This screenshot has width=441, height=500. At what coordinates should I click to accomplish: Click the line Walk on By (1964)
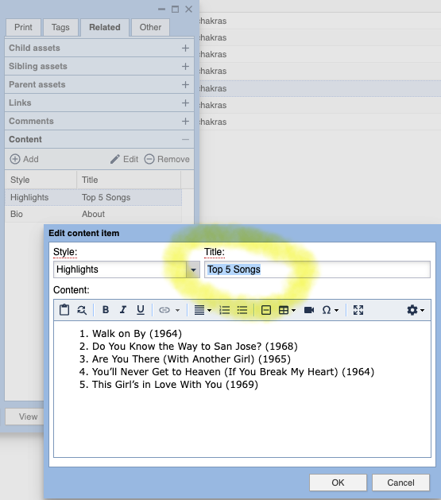coord(137,334)
